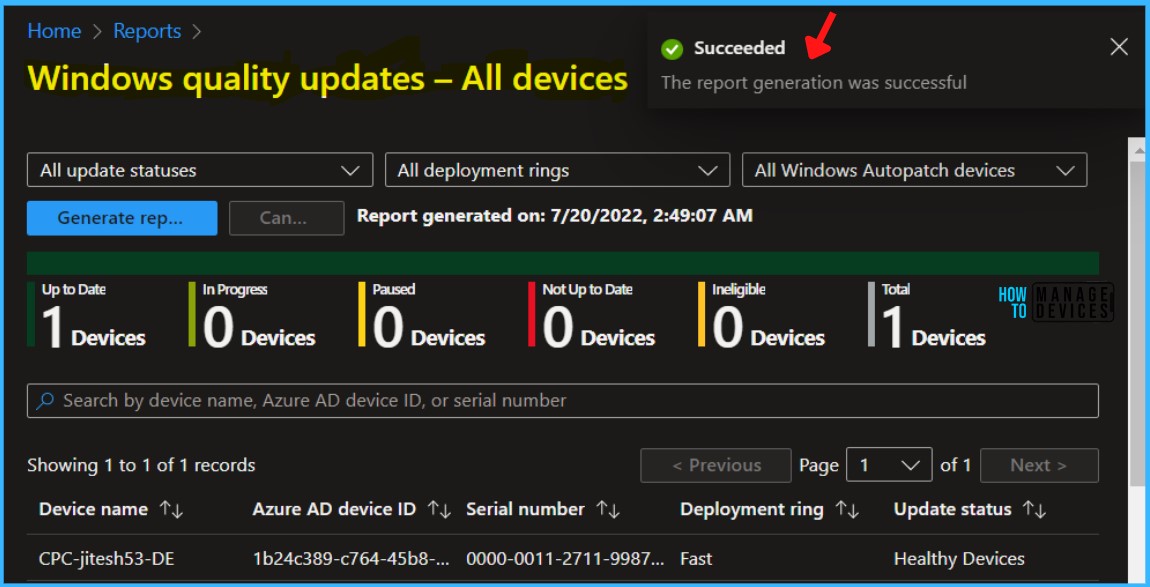Screen dimensions: 1150x587
Task: Click the vertical scrollbar on the right
Action: (x=1136, y=323)
